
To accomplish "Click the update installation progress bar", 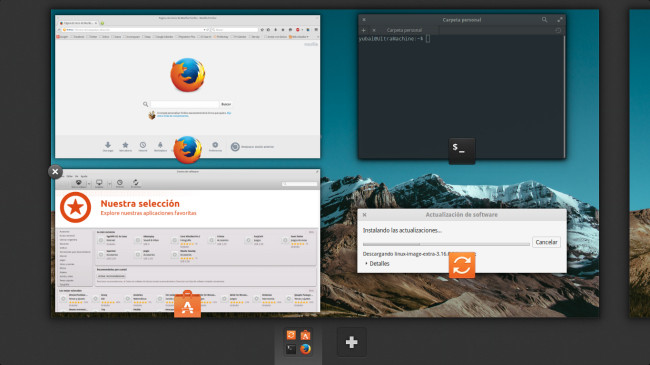I will click(446, 244).
